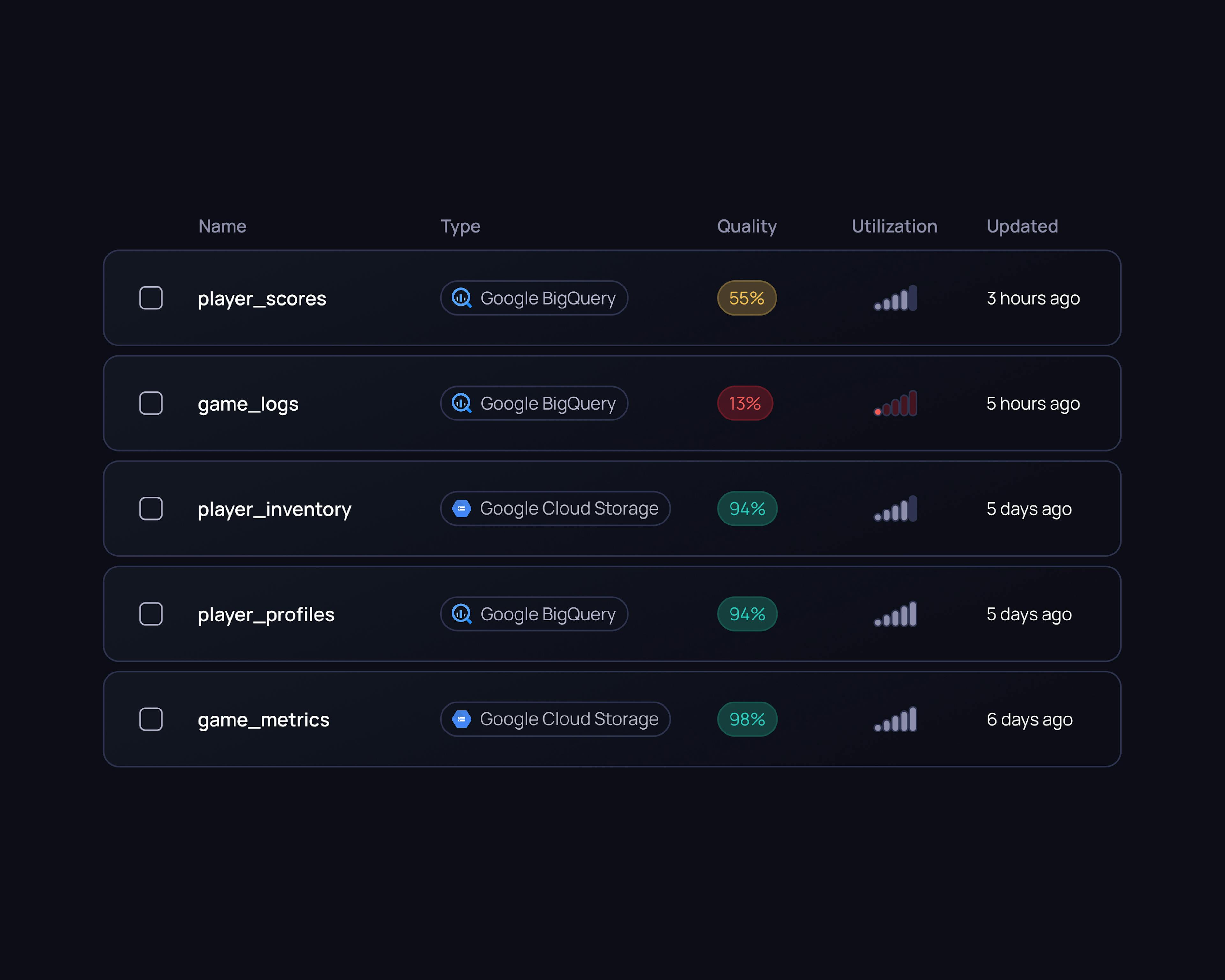Click the 98% quality badge
Viewport: 1225px width, 980px height.
pos(747,719)
